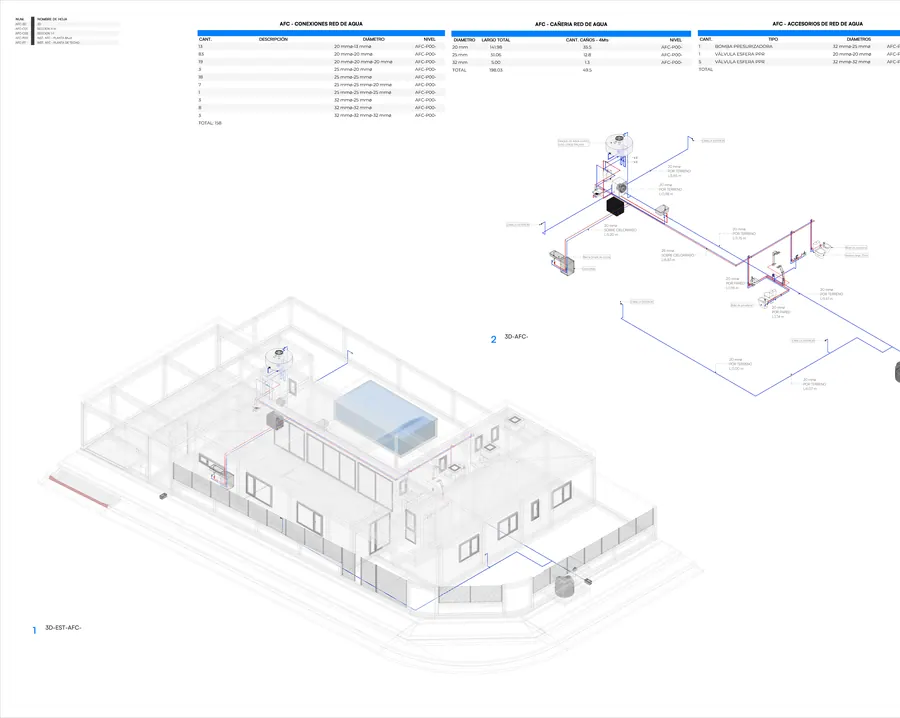Click the '20 mmø-13 mmø' diameter cell

tap(353, 46)
